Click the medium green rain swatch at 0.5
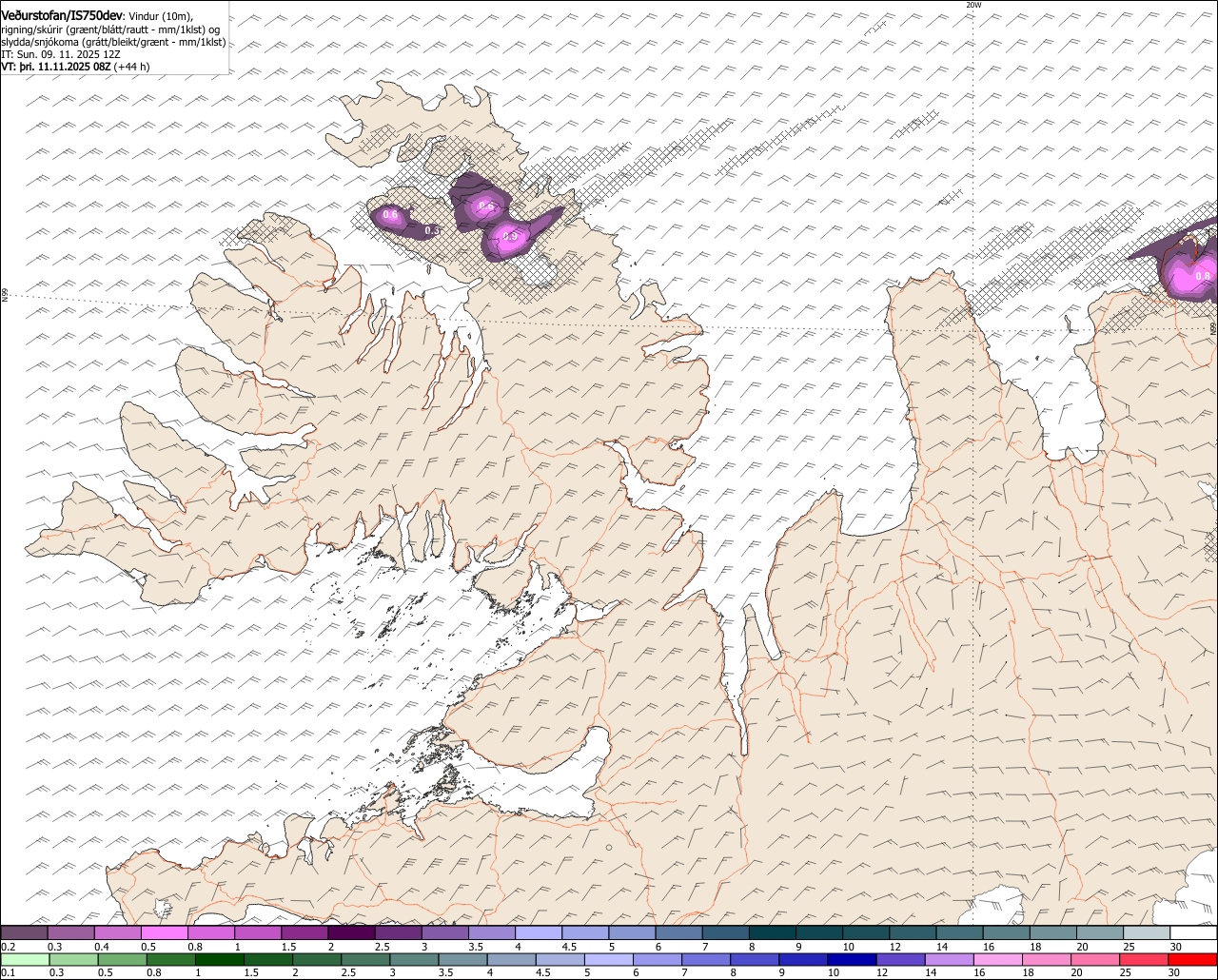This screenshot has height=980, width=1218. pyautogui.click(x=122, y=959)
